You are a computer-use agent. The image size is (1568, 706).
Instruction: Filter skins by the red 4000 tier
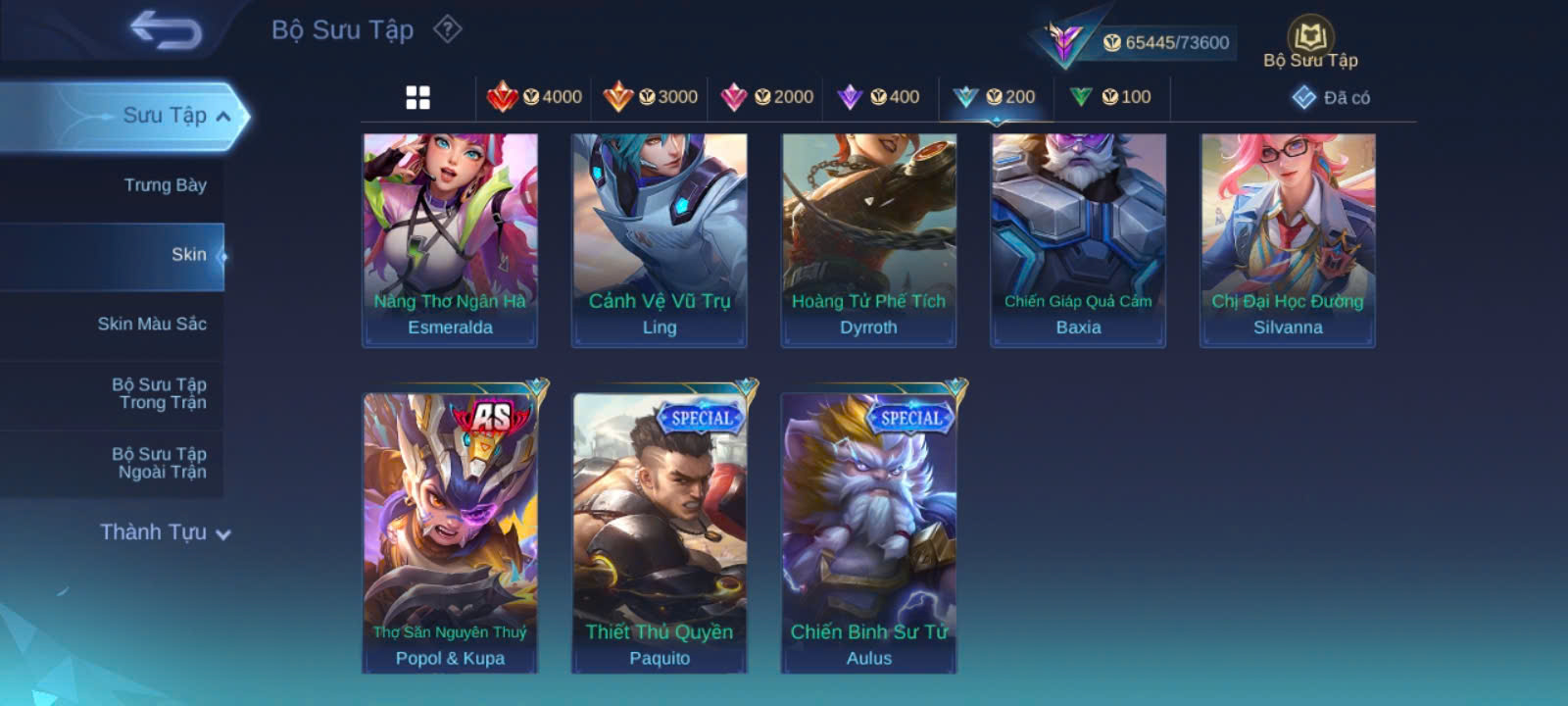(534, 97)
